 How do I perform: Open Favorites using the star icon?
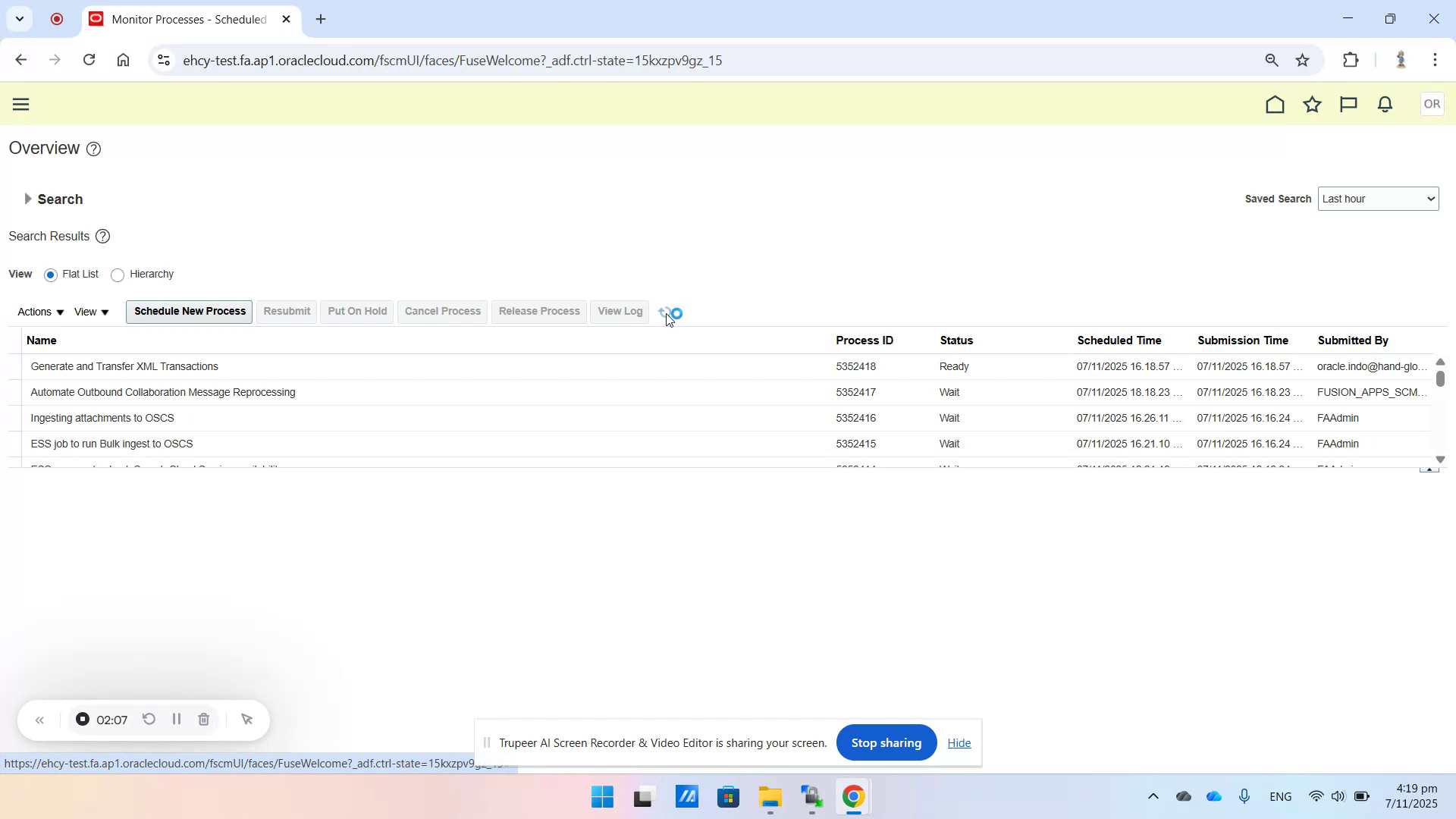[1313, 104]
